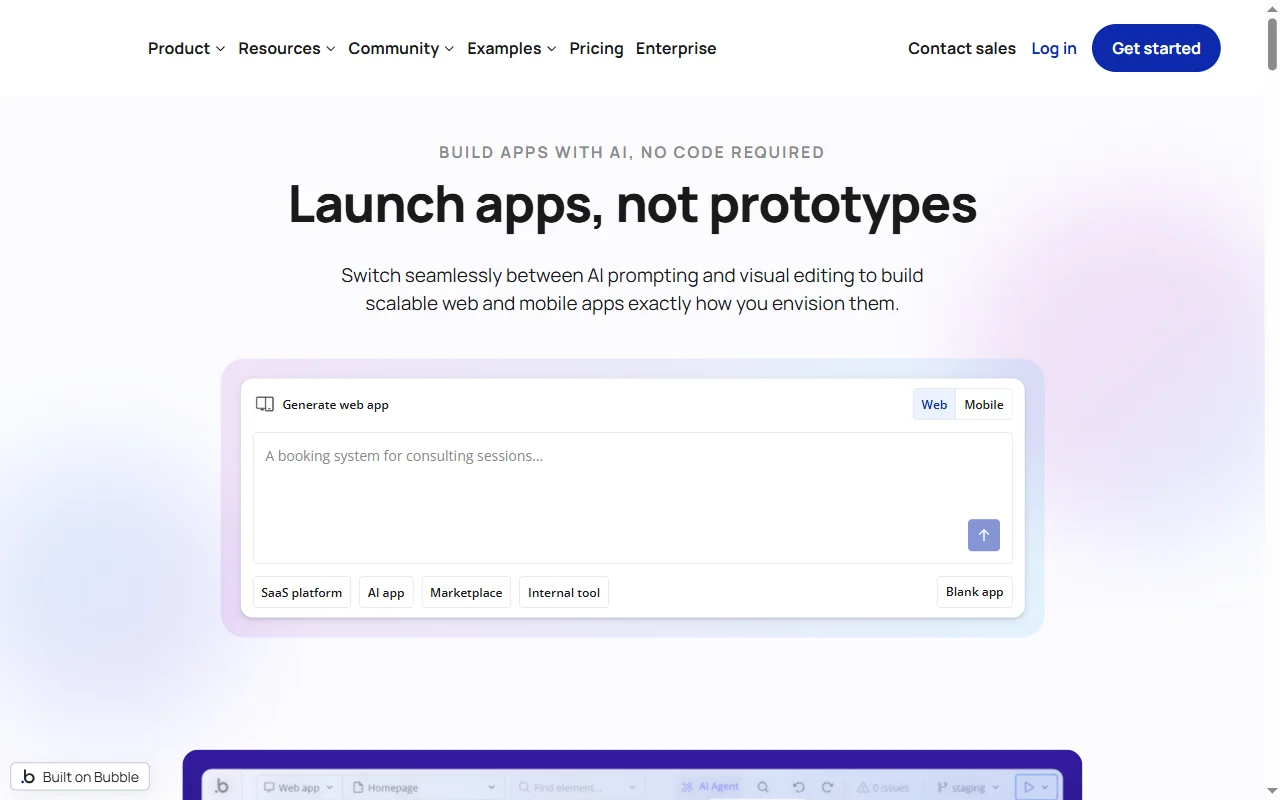The width and height of the screenshot is (1280, 800).
Task: Click the undo arrow in editor preview
Action: tap(798, 787)
